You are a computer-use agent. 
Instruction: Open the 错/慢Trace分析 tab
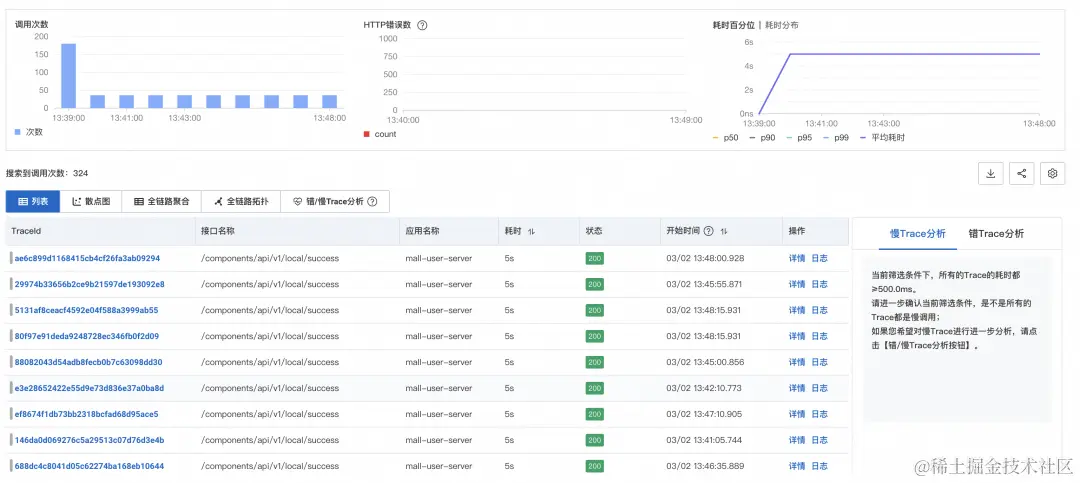tap(335, 202)
